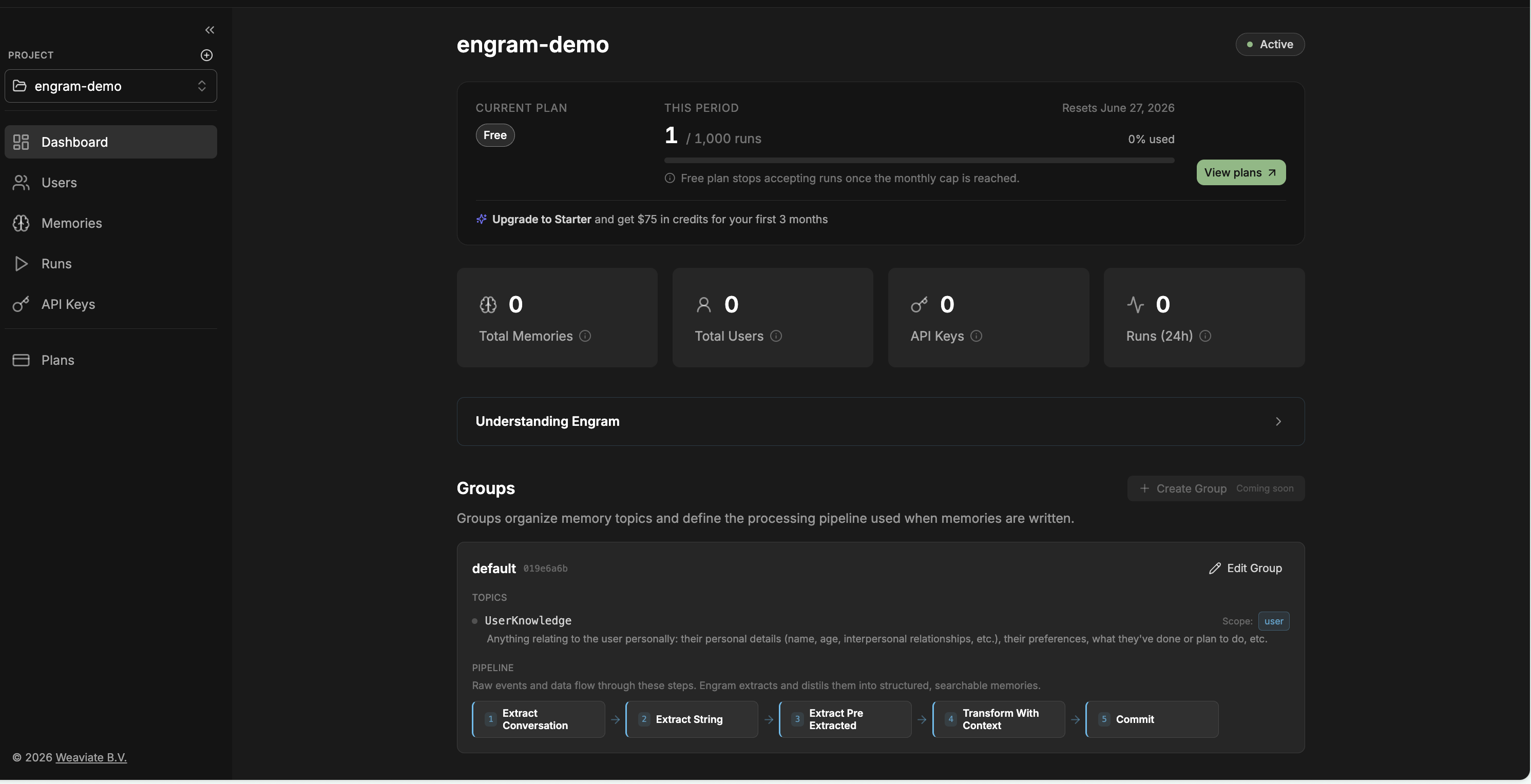Click View plans button

[x=1241, y=172]
